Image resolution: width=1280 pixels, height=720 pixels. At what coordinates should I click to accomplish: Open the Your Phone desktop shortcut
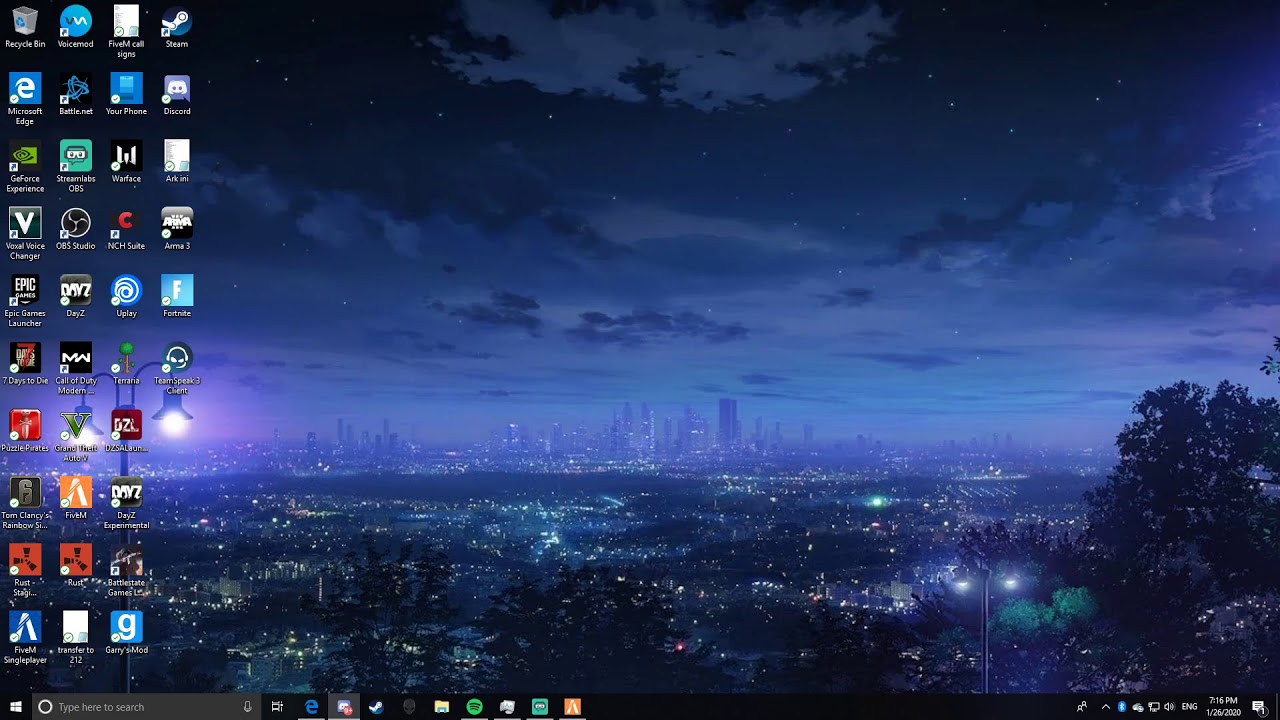pyautogui.click(x=126, y=94)
